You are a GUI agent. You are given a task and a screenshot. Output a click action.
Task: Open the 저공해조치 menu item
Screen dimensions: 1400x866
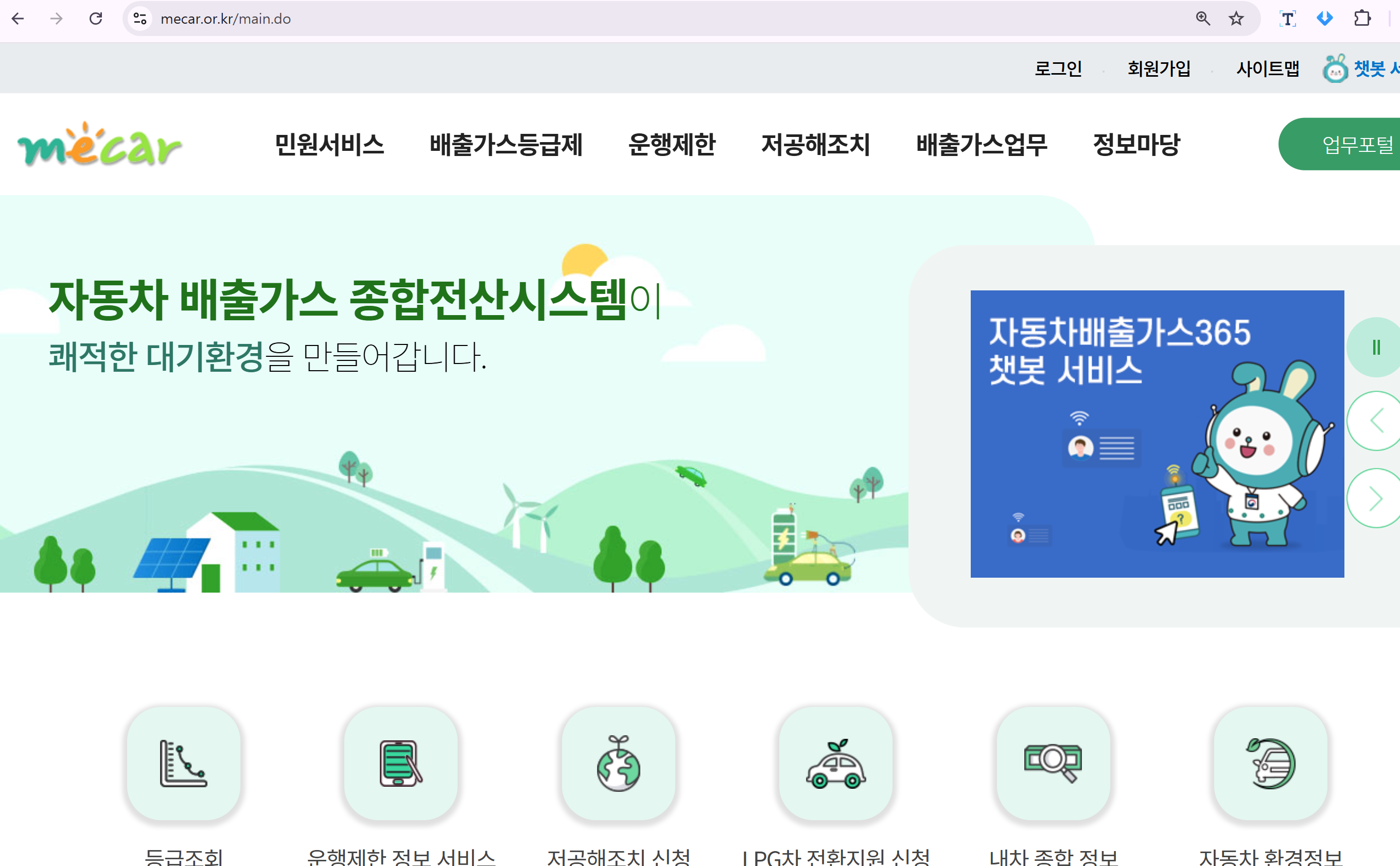tap(815, 144)
